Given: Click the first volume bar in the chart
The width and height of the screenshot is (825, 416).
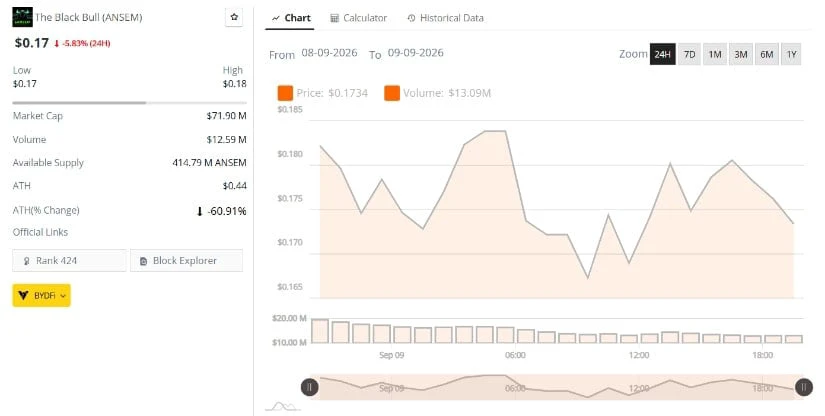Looking at the screenshot, I should point(320,331).
